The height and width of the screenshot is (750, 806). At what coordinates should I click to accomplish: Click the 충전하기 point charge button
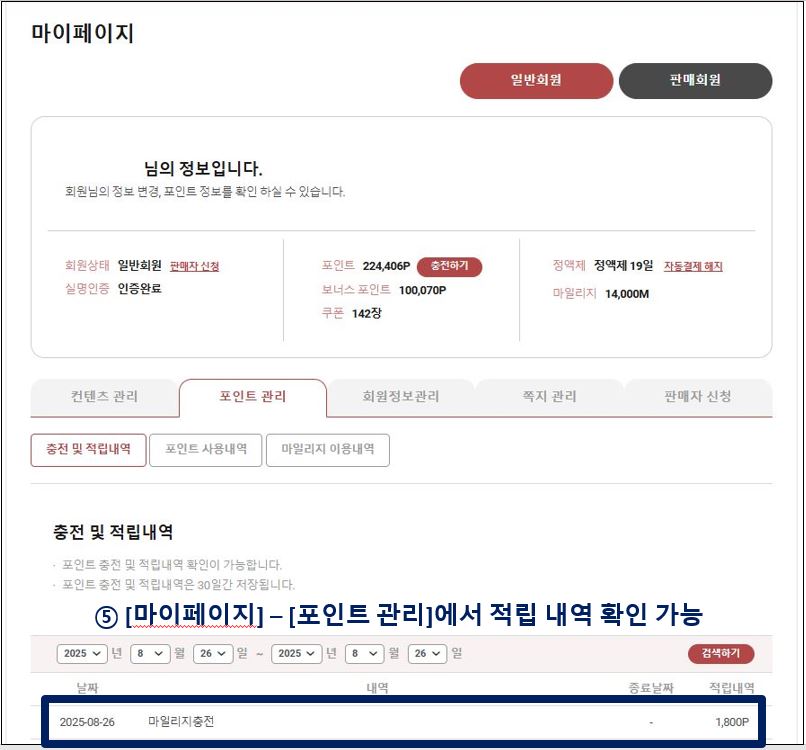[x=449, y=266]
